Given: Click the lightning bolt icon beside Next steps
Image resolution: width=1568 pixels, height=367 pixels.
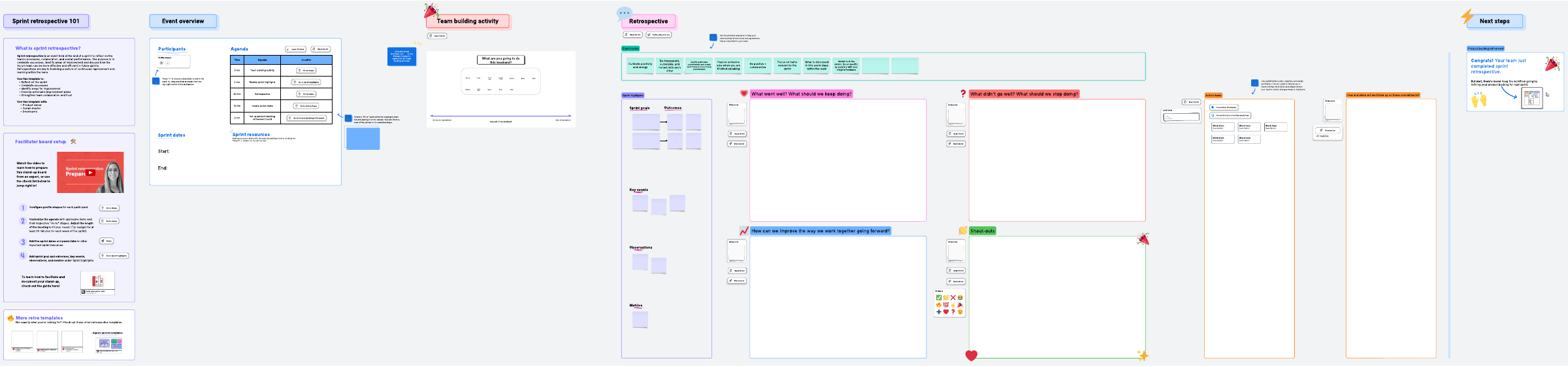Looking at the screenshot, I should (1467, 16).
